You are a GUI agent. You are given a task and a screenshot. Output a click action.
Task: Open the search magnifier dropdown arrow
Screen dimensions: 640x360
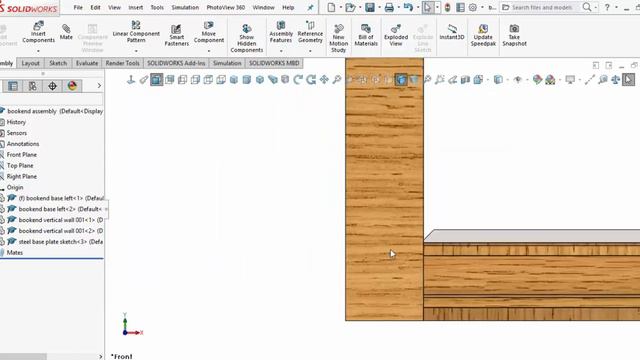point(596,7)
